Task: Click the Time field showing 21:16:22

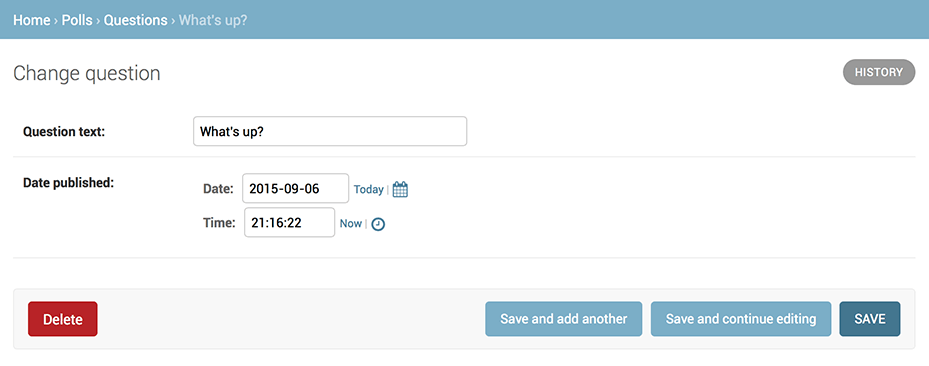Action: [290, 223]
